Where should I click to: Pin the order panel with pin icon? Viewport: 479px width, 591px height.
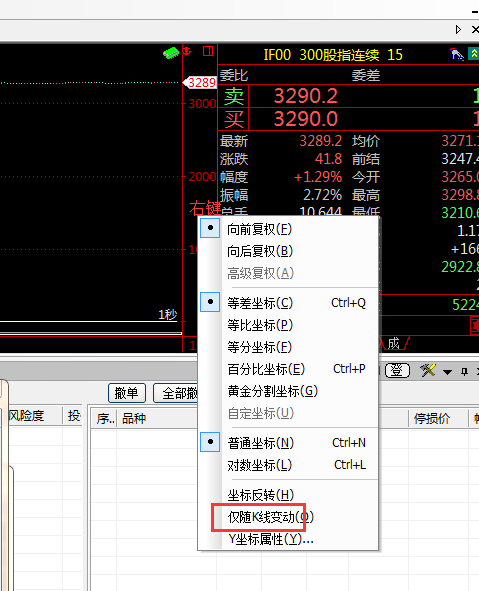pyautogui.click(x=464, y=372)
